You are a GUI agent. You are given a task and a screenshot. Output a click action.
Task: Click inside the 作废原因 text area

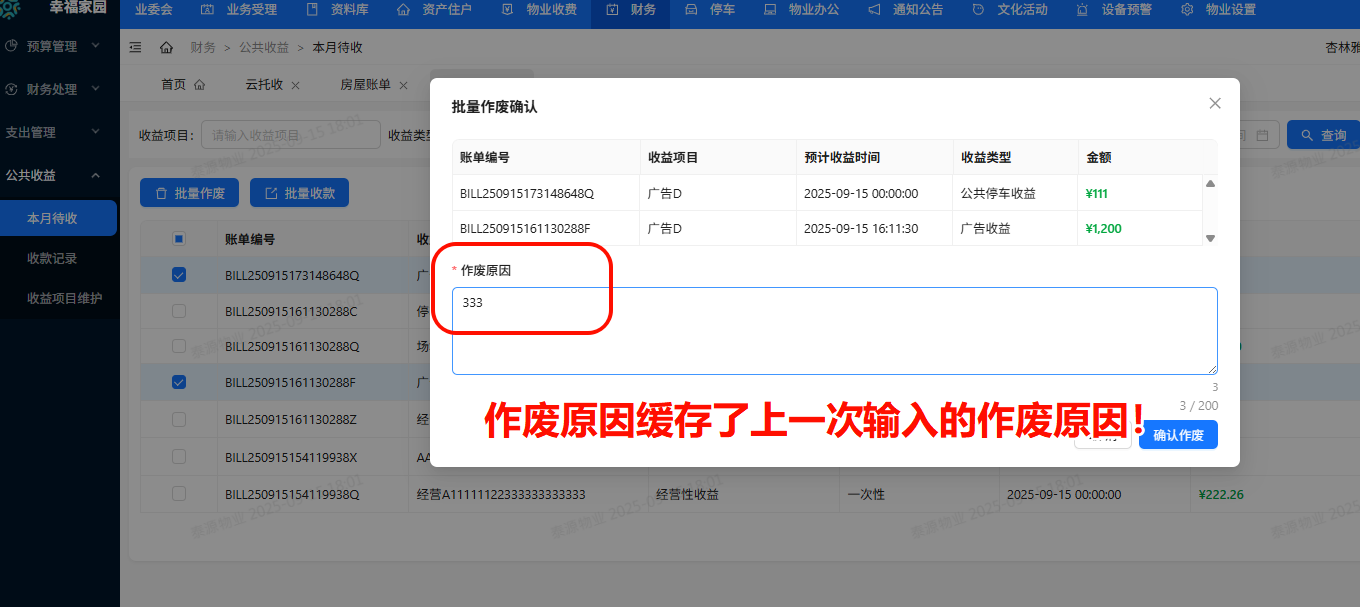[835, 330]
